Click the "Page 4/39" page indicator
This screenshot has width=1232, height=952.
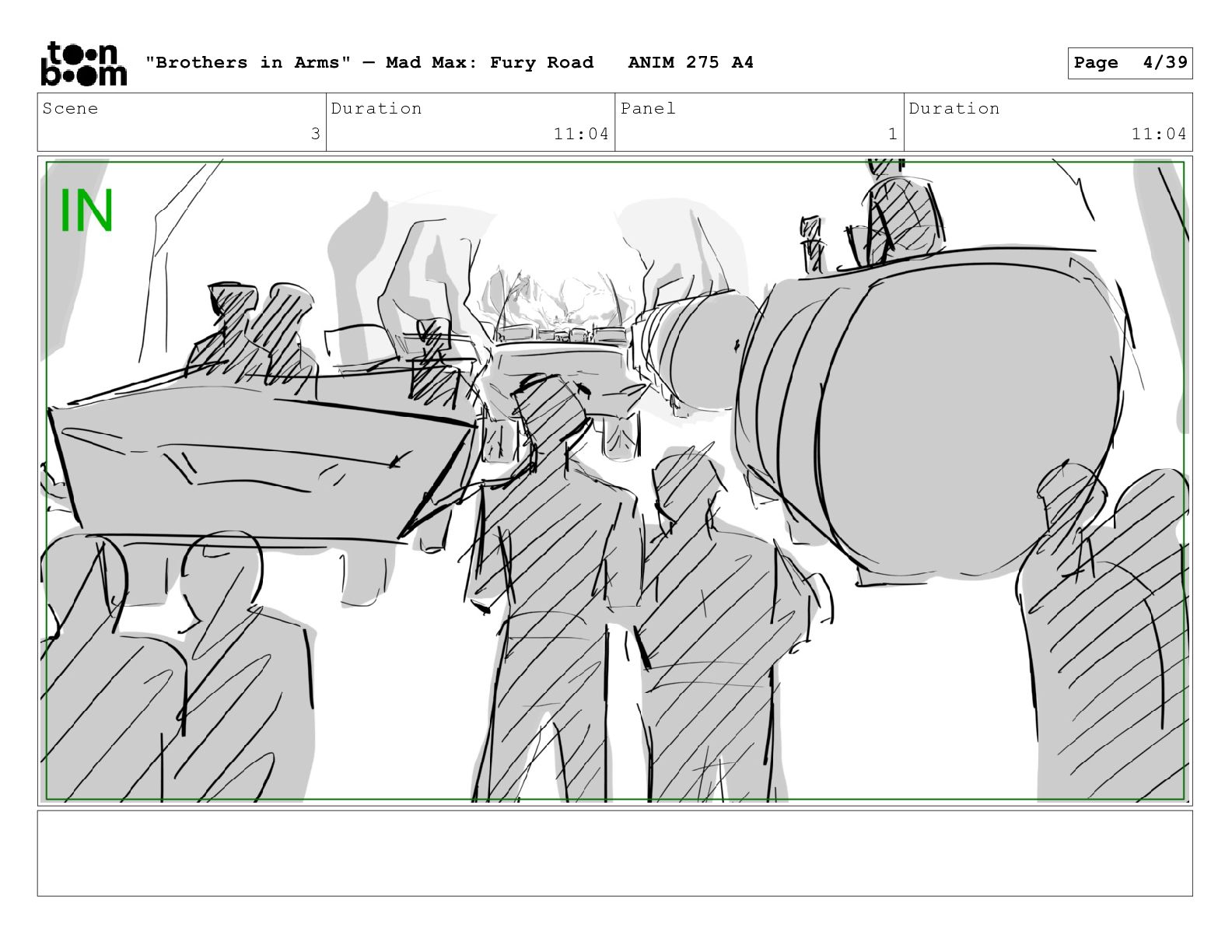pyautogui.click(x=1130, y=63)
